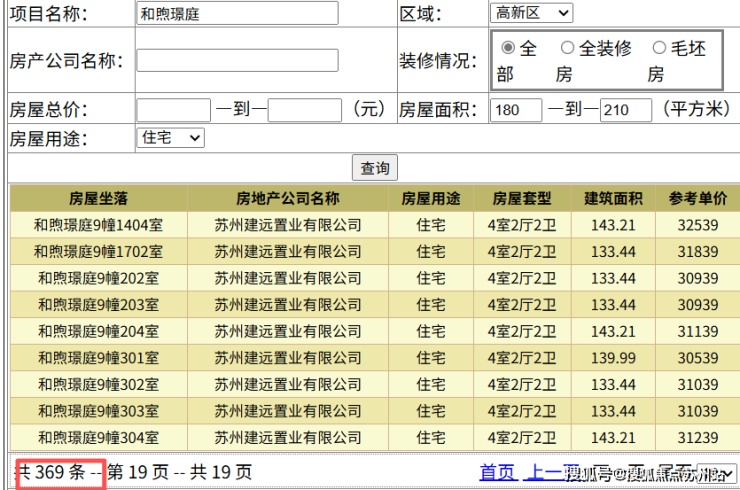Choose the 毛坯房 radio option
740x490 pixels.
659,47
